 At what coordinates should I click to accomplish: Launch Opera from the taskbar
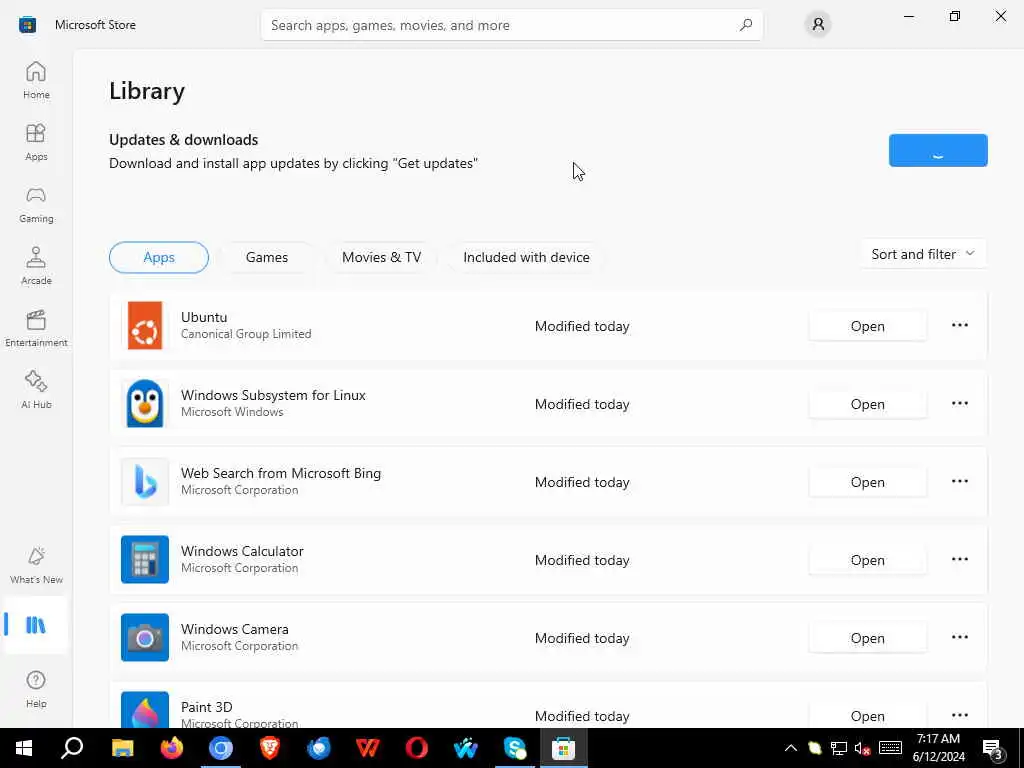coord(417,748)
